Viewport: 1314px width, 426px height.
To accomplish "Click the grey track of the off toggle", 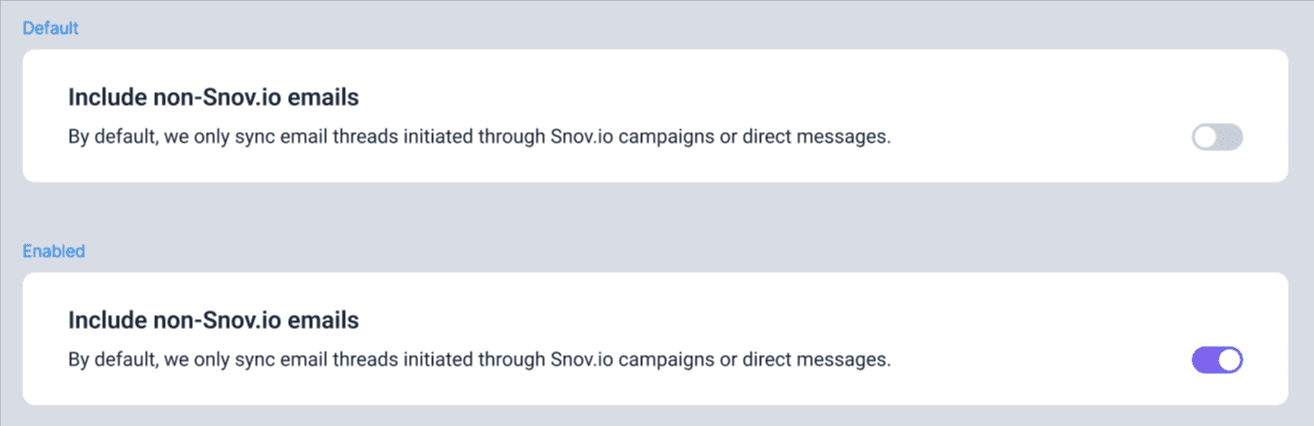I will (x=1230, y=137).
